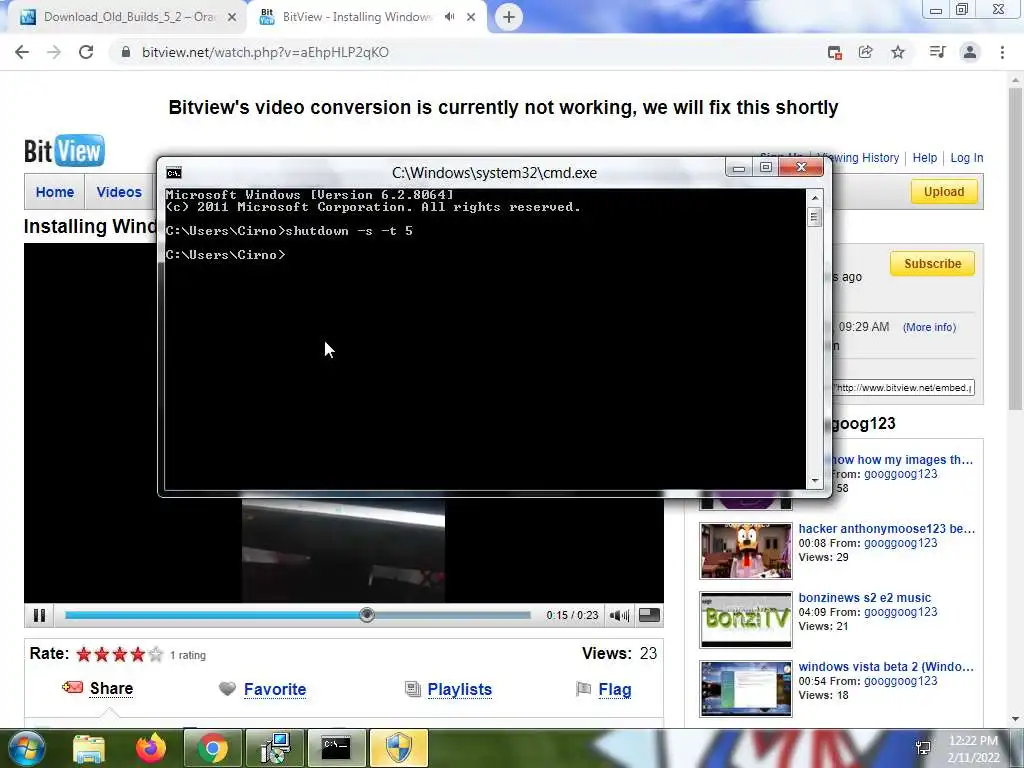Open the Help link
This screenshot has width=1024, height=768.
click(x=925, y=157)
